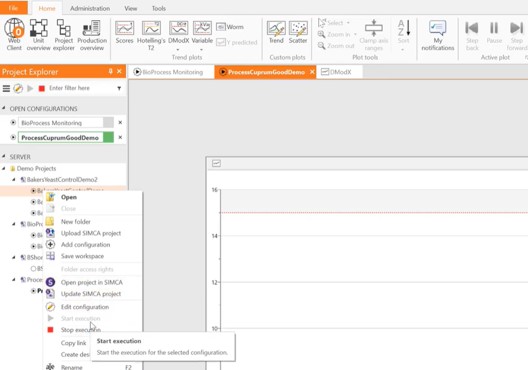Click the Project Explorer hamburger menu icon

coord(6,89)
